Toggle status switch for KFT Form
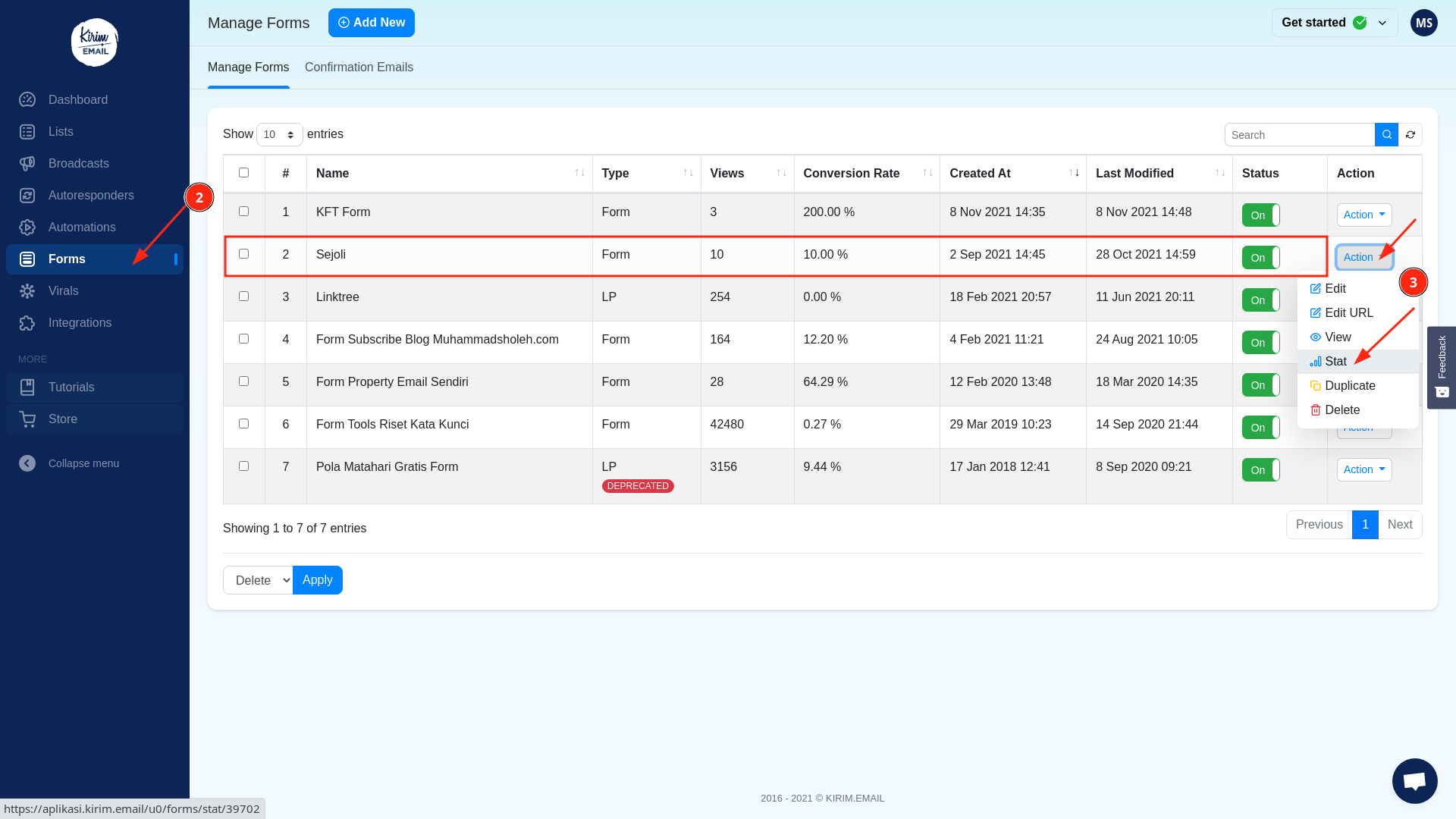 1260,215
